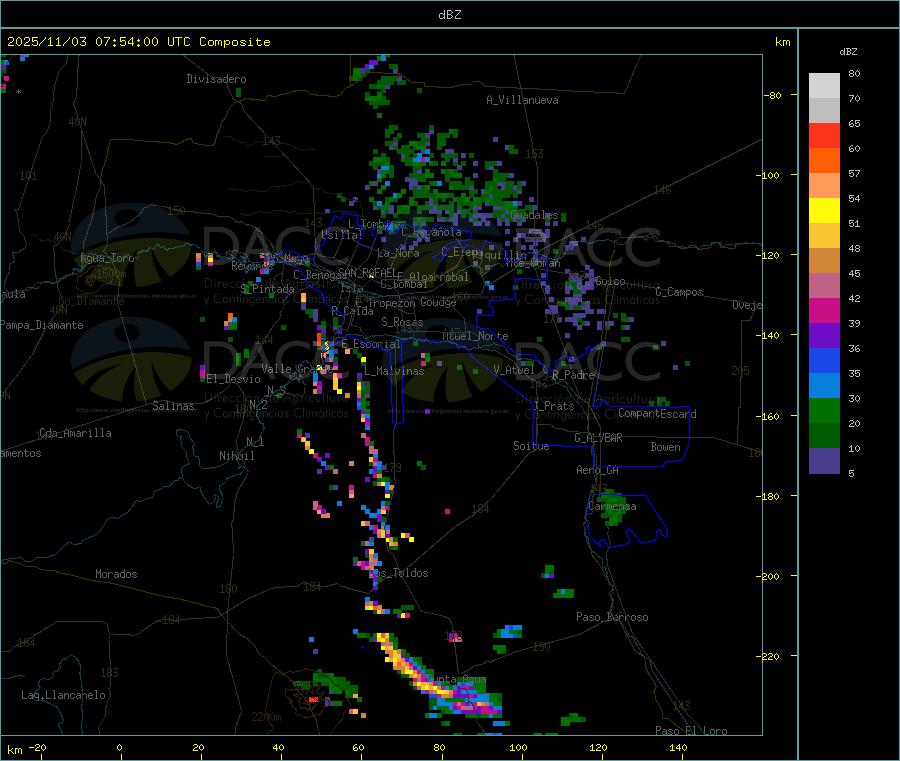Pick the magenta swatch in the legend
Screen dimensions: 900x761
(x=824, y=310)
